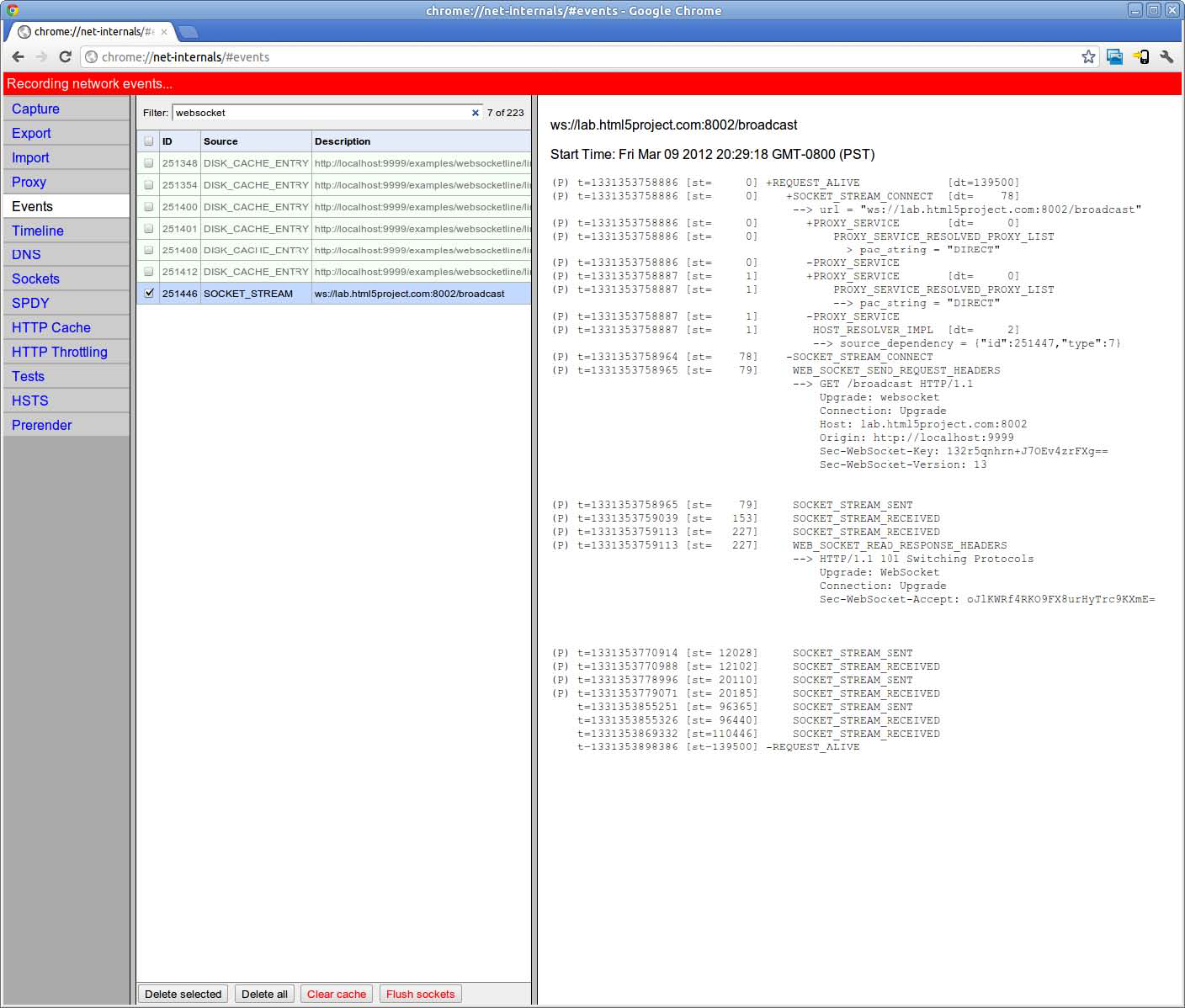Image resolution: width=1185 pixels, height=1008 pixels.
Task: Click the Clear cache button
Action: click(336, 994)
